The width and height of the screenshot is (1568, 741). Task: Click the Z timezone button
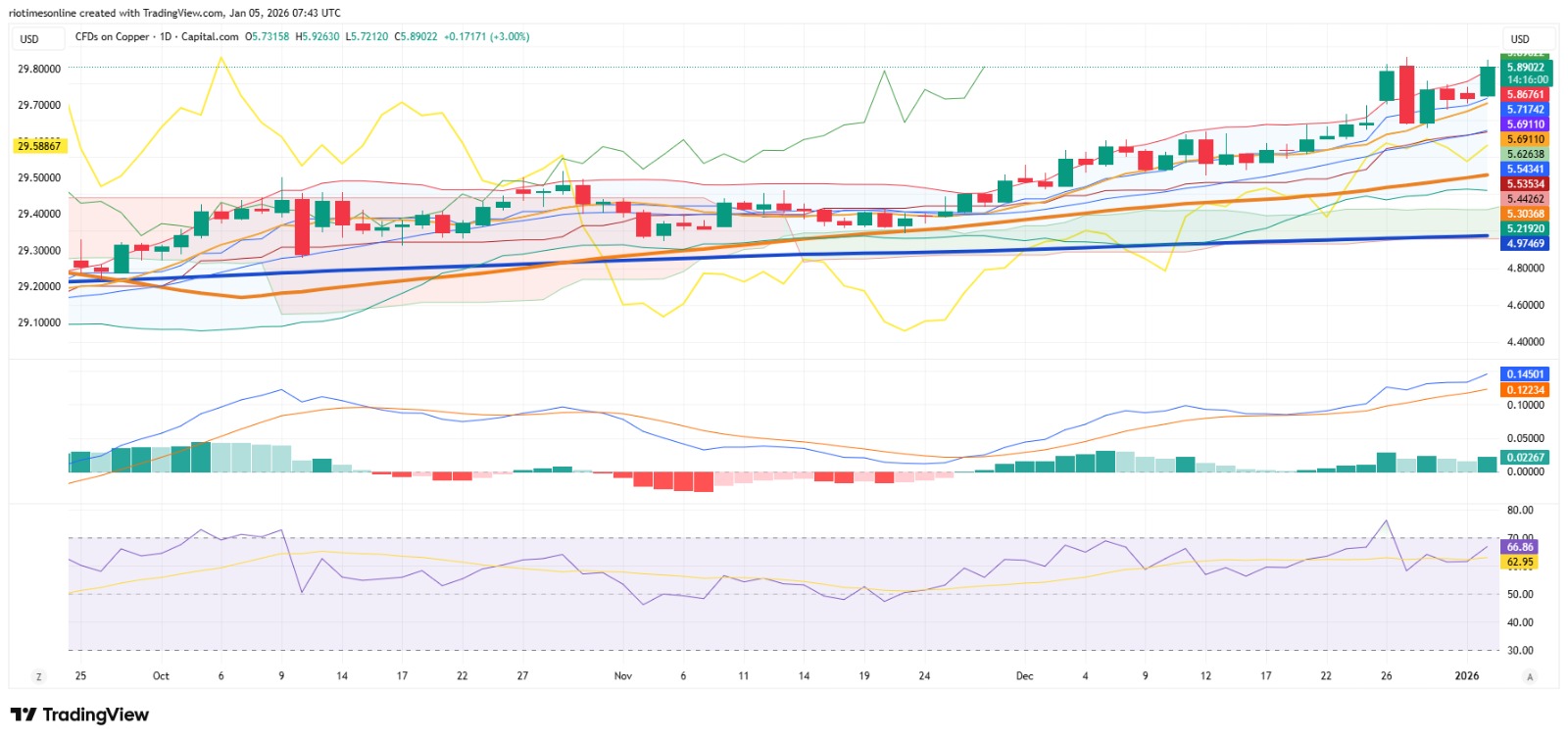[x=39, y=676]
